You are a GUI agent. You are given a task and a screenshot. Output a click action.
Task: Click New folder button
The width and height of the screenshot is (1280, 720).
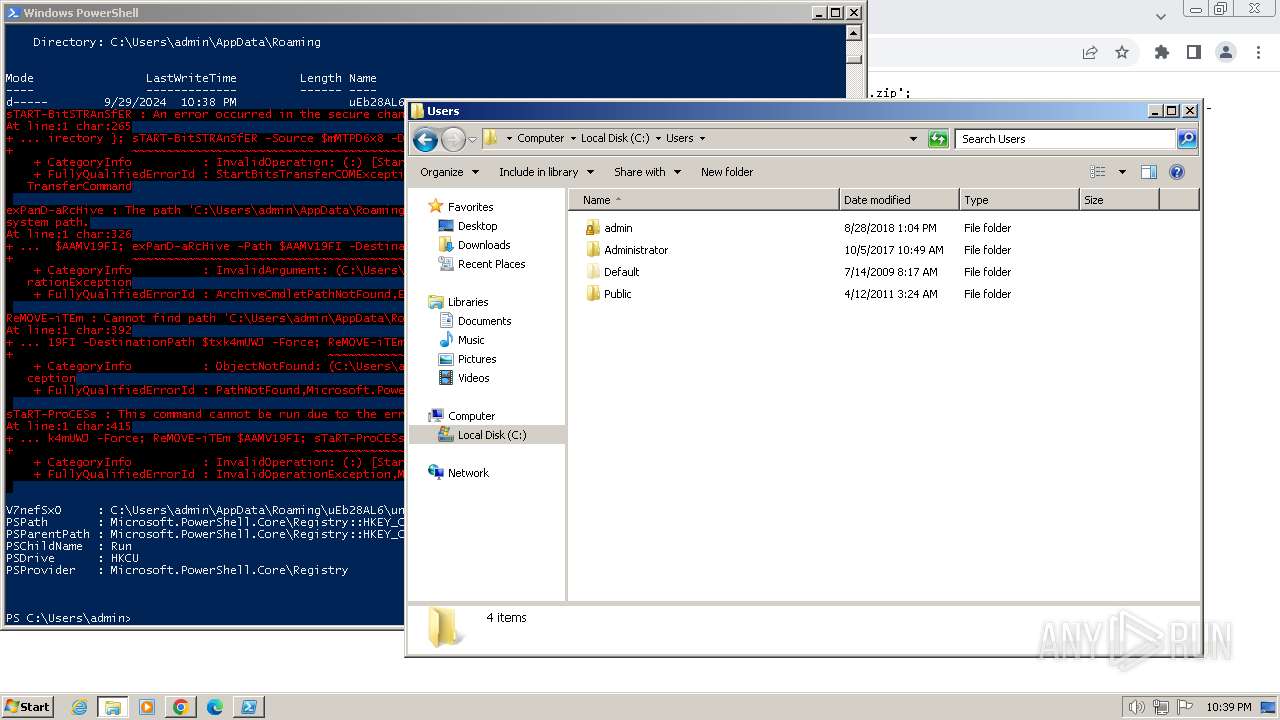(727, 172)
